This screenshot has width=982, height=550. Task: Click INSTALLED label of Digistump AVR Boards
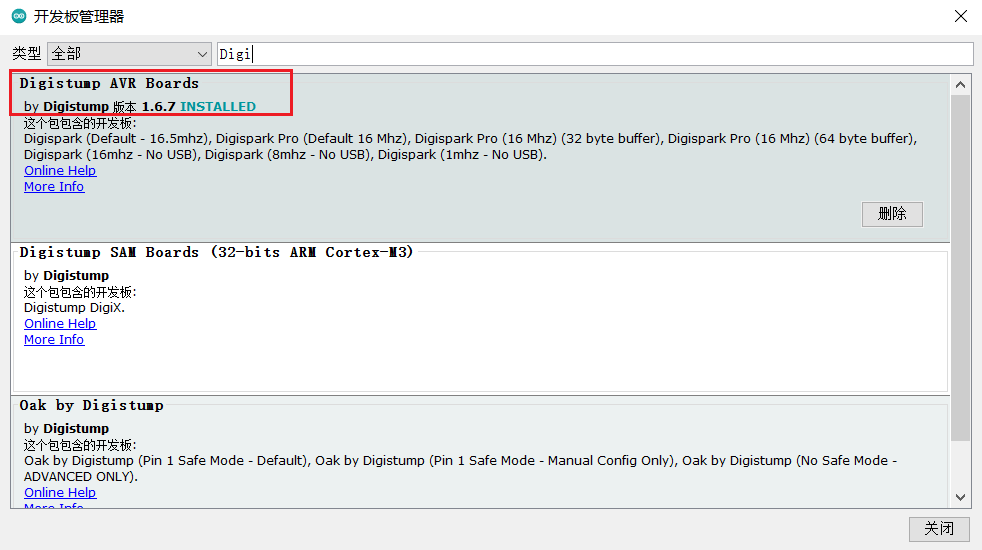pyautogui.click(x=218, y=106)
